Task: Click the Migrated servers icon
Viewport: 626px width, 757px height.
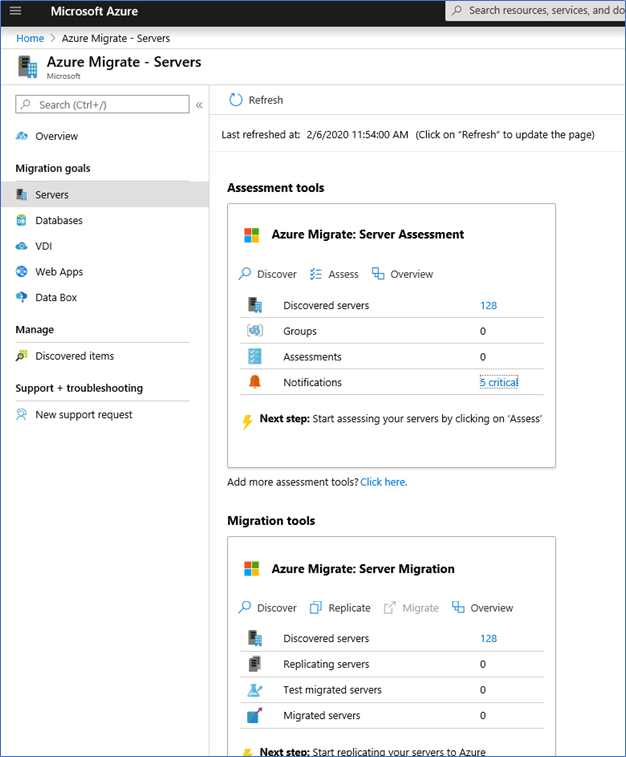Action: (x=255, y=715)
